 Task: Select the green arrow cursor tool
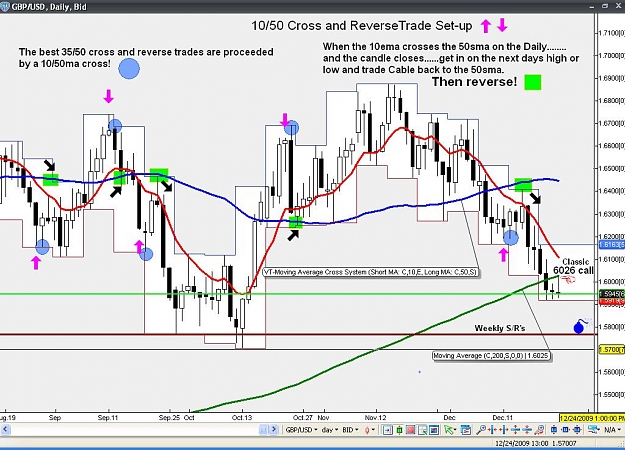(x=450, y=430)
